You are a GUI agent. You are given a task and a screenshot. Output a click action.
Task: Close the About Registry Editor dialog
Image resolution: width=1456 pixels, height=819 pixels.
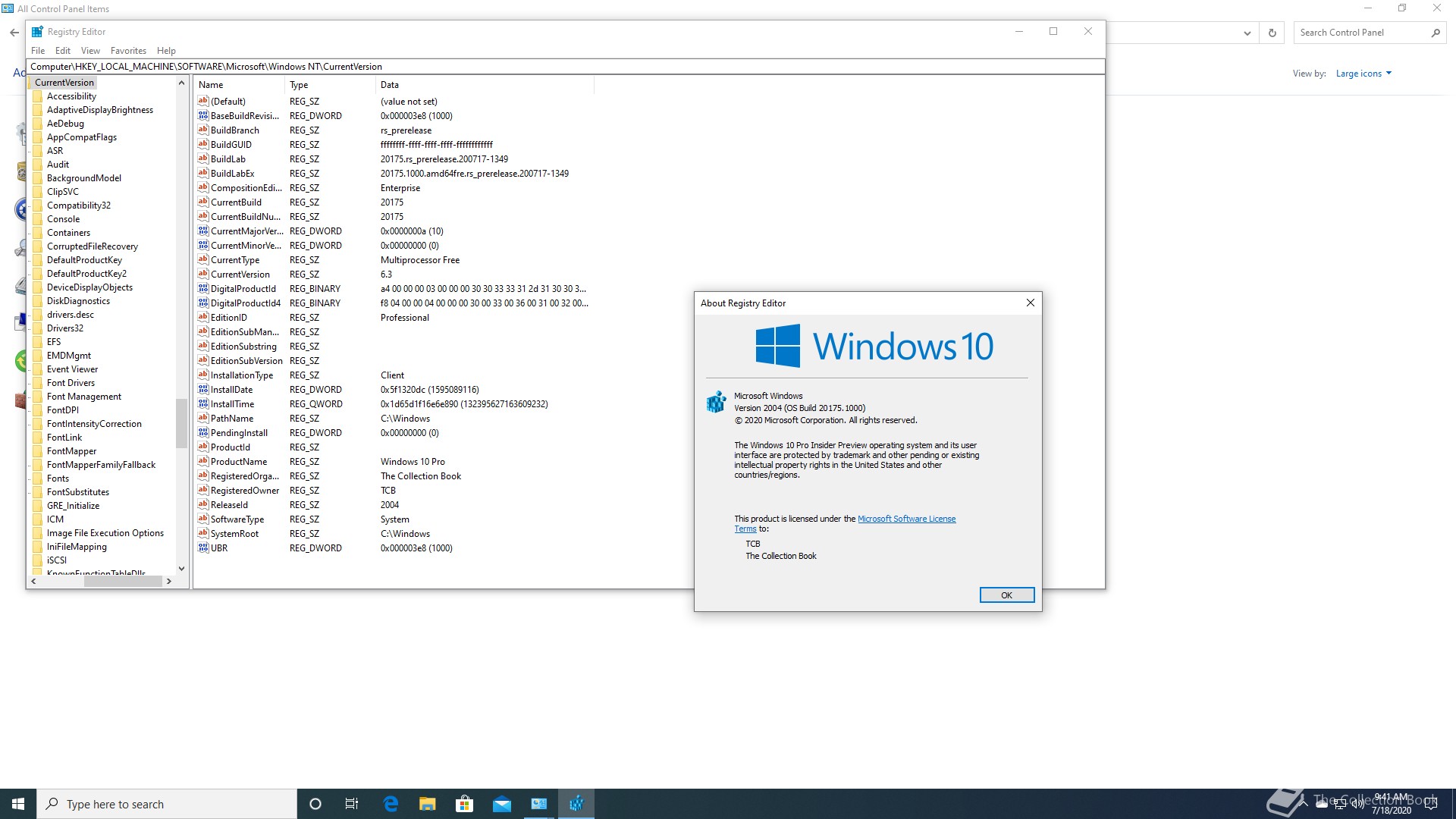coord(1030,303)
